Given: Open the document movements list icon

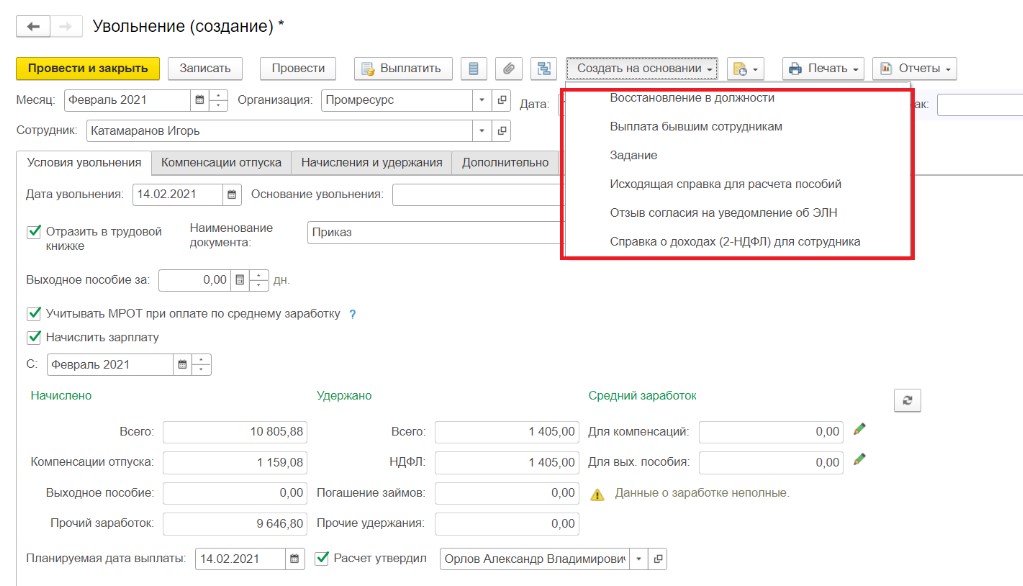Looking at the screenshot, I should tap(474, 68).
